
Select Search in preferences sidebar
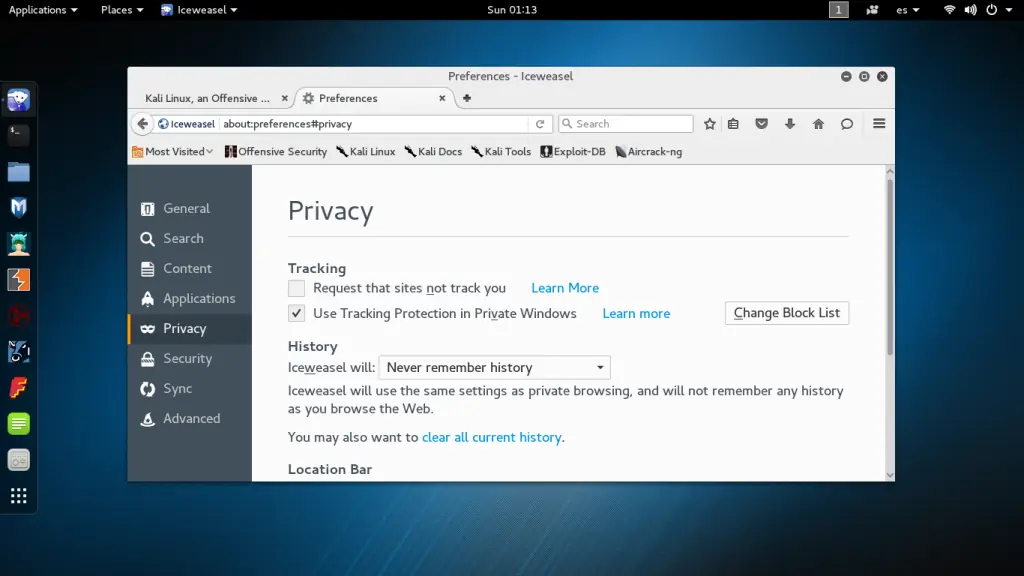[x=189, y=238]
